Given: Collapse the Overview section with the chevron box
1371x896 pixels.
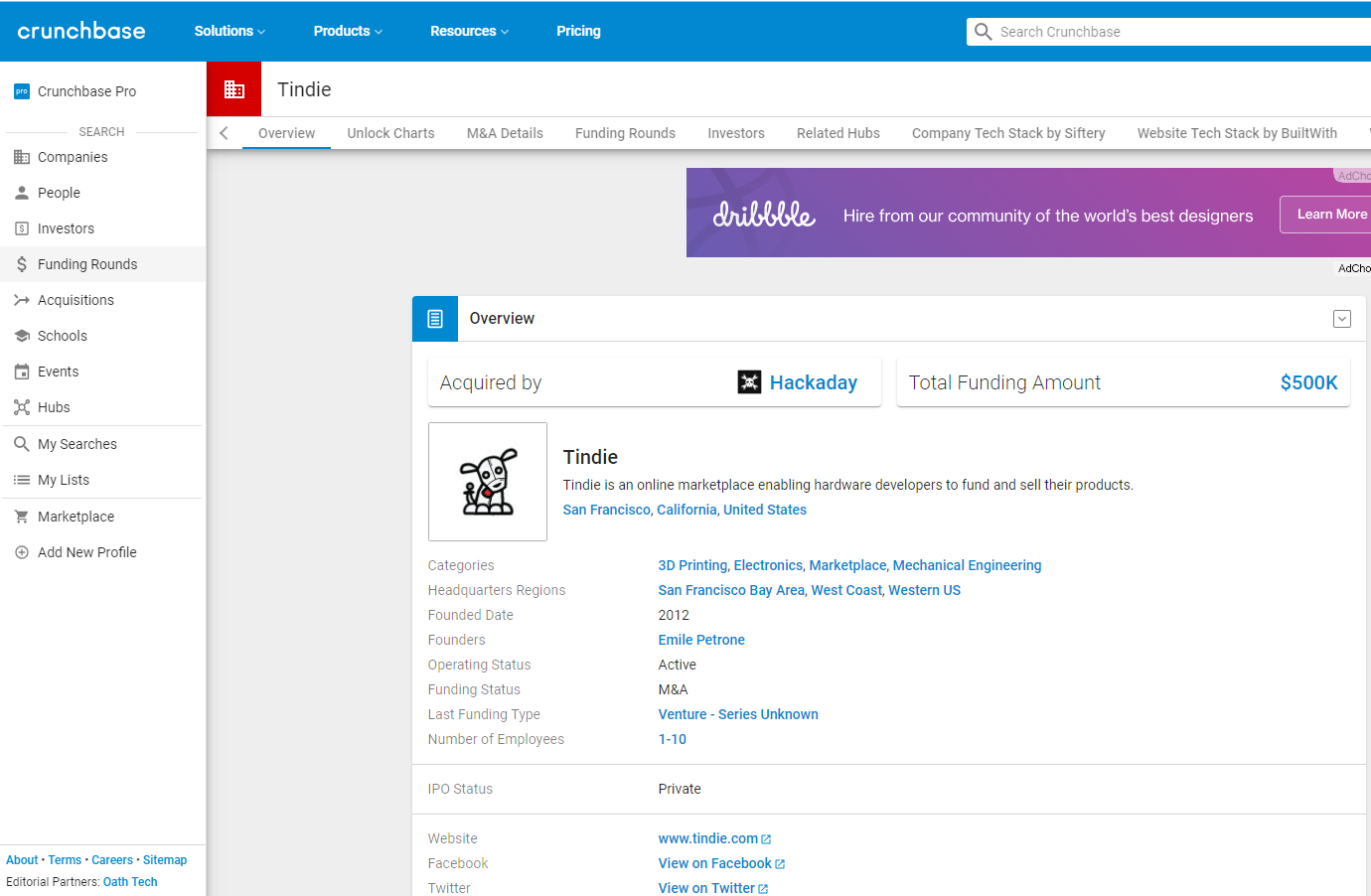Looking at the screenshot, I should (x=1342, y=319).
